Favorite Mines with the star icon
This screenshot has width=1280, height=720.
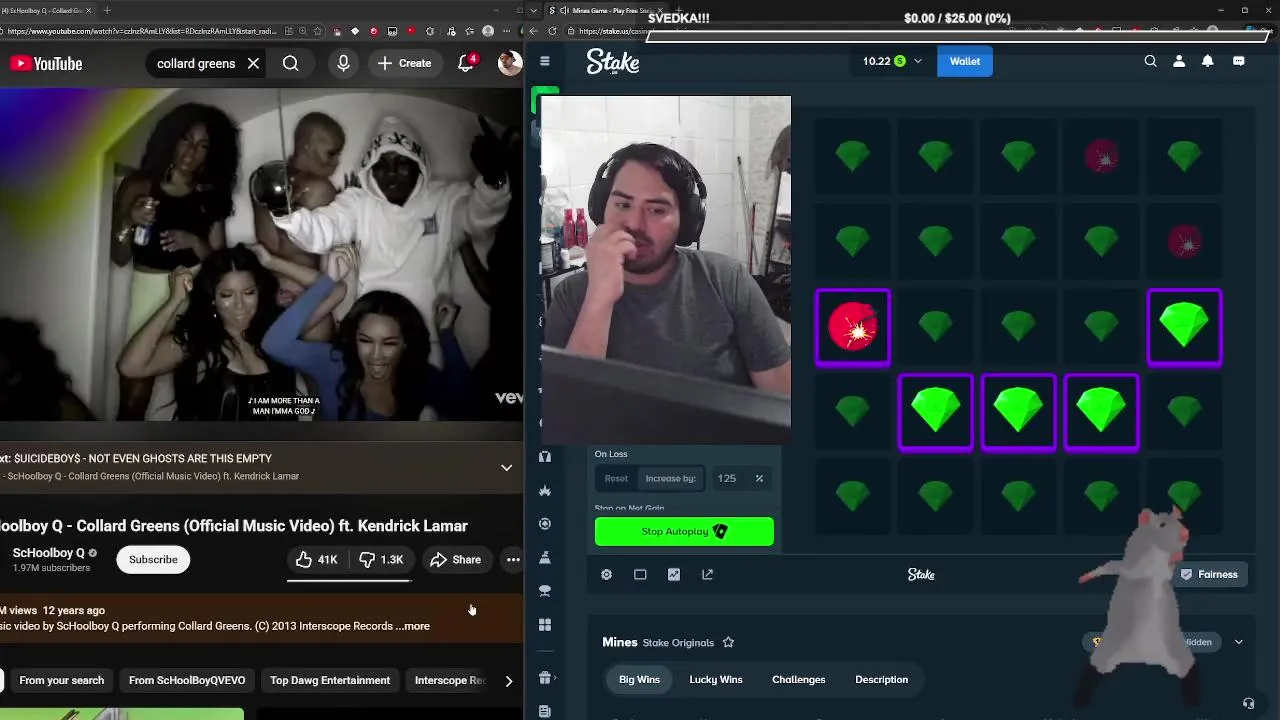728,642
